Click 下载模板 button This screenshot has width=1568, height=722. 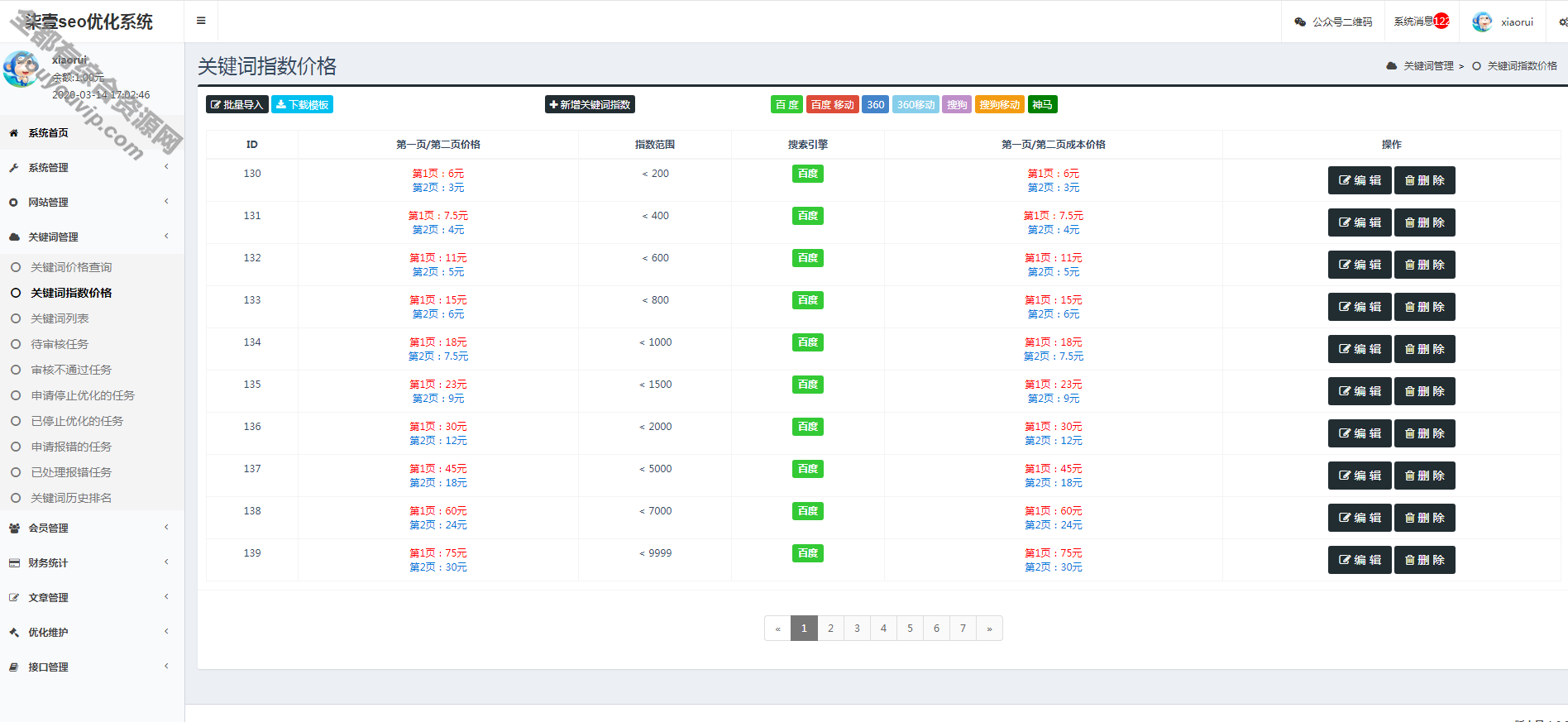click(302, 105)
